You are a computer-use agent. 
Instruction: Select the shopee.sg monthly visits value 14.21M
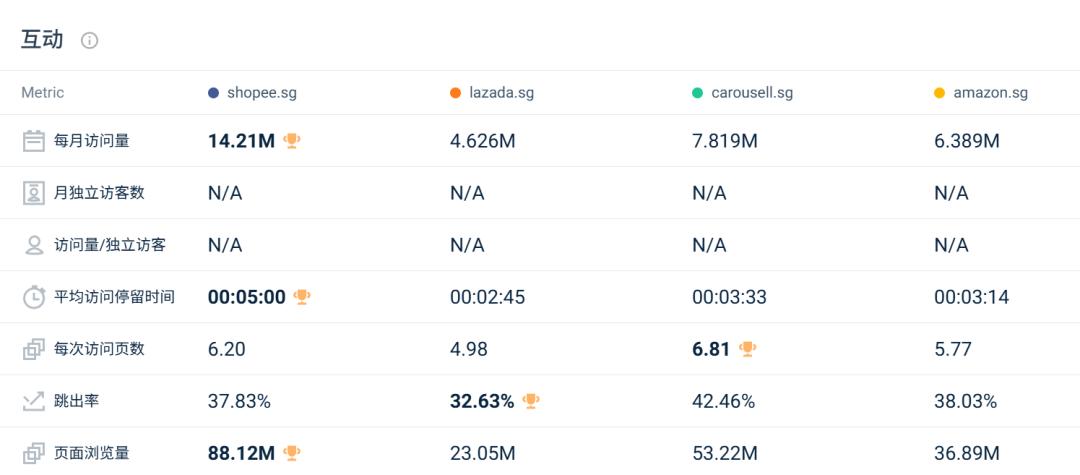coord(242,141)
